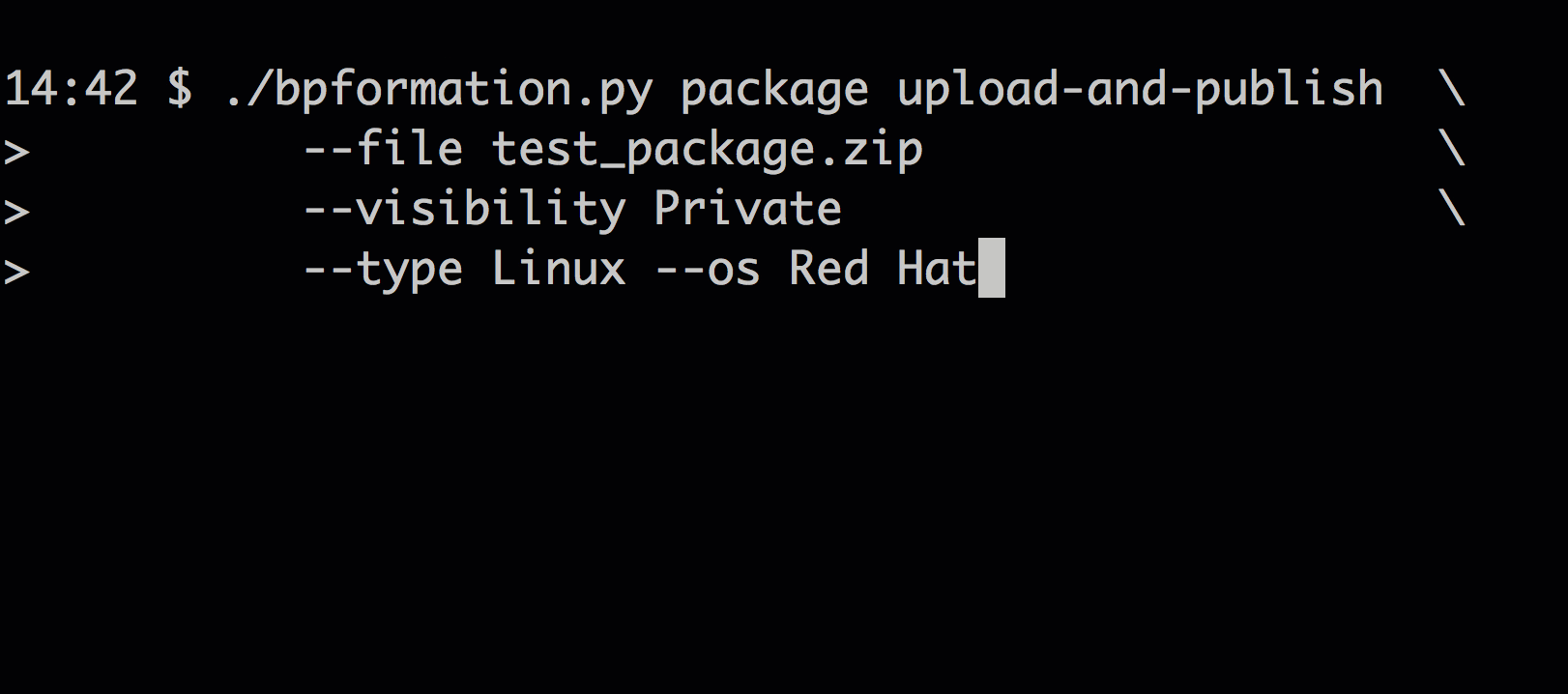Click the 14:42 timestamp in prompt
Image resolution: width=1568 pixels, height=694 pixels.
(71, 89)
